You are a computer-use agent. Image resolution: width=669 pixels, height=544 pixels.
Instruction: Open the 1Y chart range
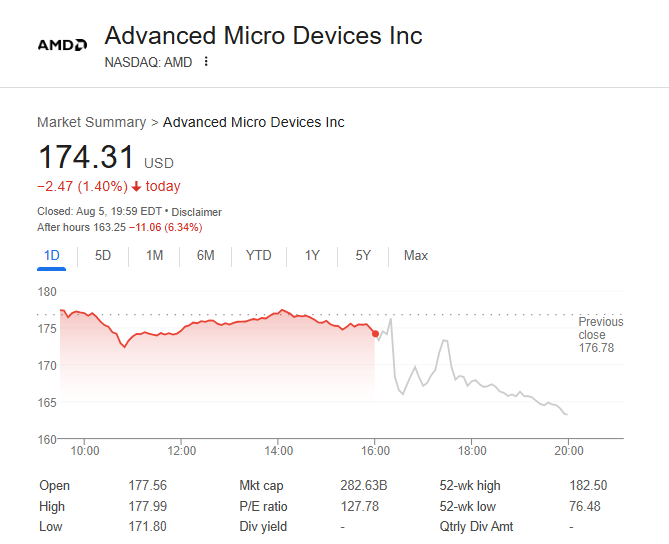(x=312, y=256)
